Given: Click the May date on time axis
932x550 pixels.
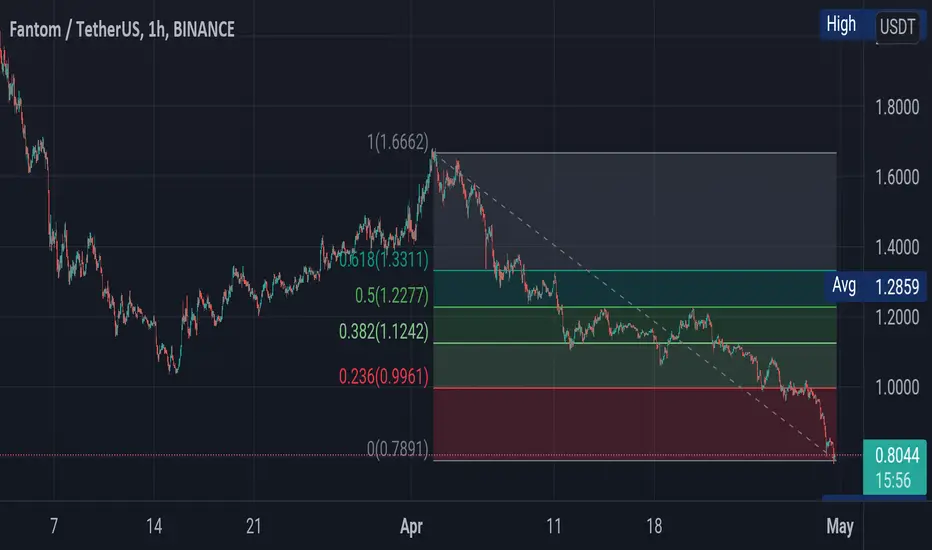Looking at the screenshot, I should (x=840, y=526).
